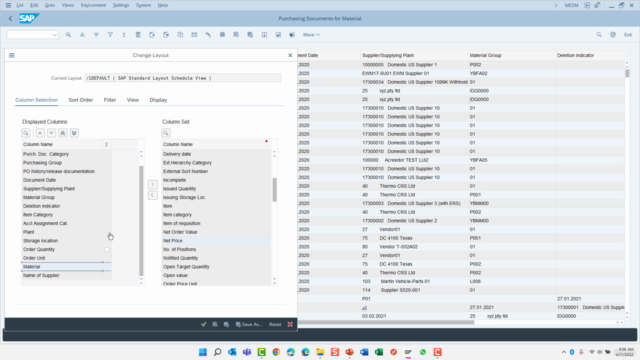This screenshot has height=360, width=640.
Task: Open the Settings menu
Action: [x=121, y=5]
